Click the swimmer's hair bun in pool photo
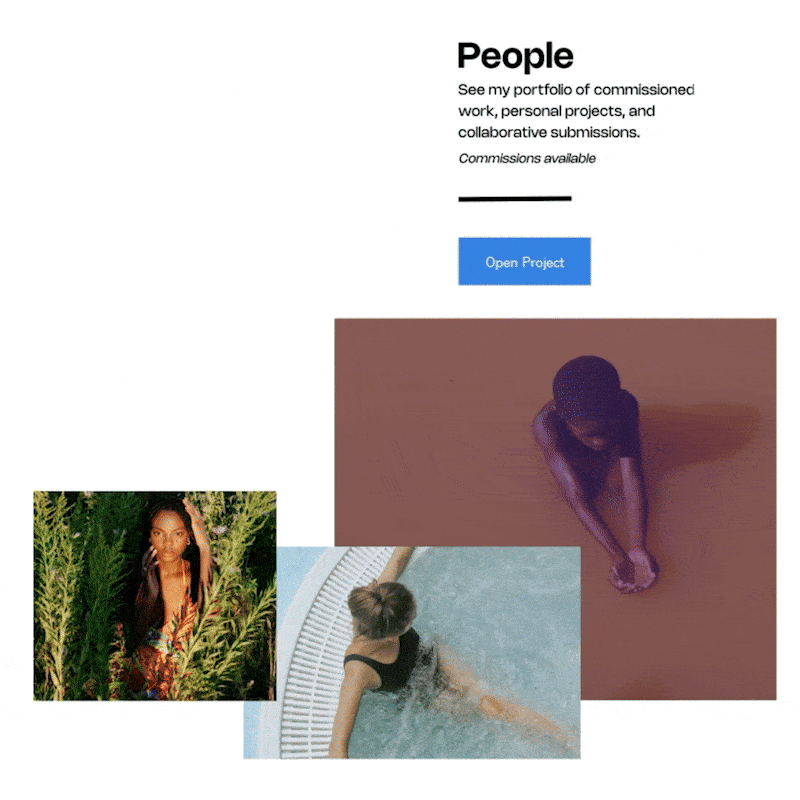The image size is (800, 800). click(382, 608)
